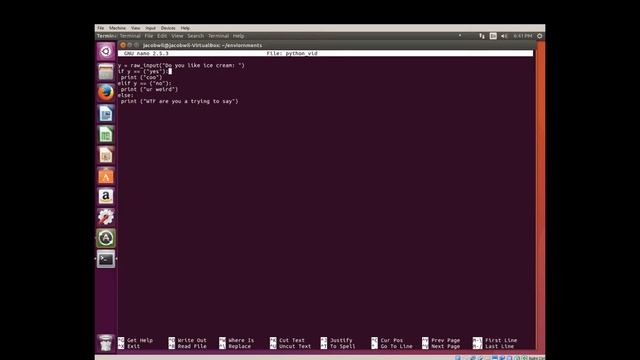
Task: Click the 'To Spell' shortcut label
Action: click(x=342, y=347)
